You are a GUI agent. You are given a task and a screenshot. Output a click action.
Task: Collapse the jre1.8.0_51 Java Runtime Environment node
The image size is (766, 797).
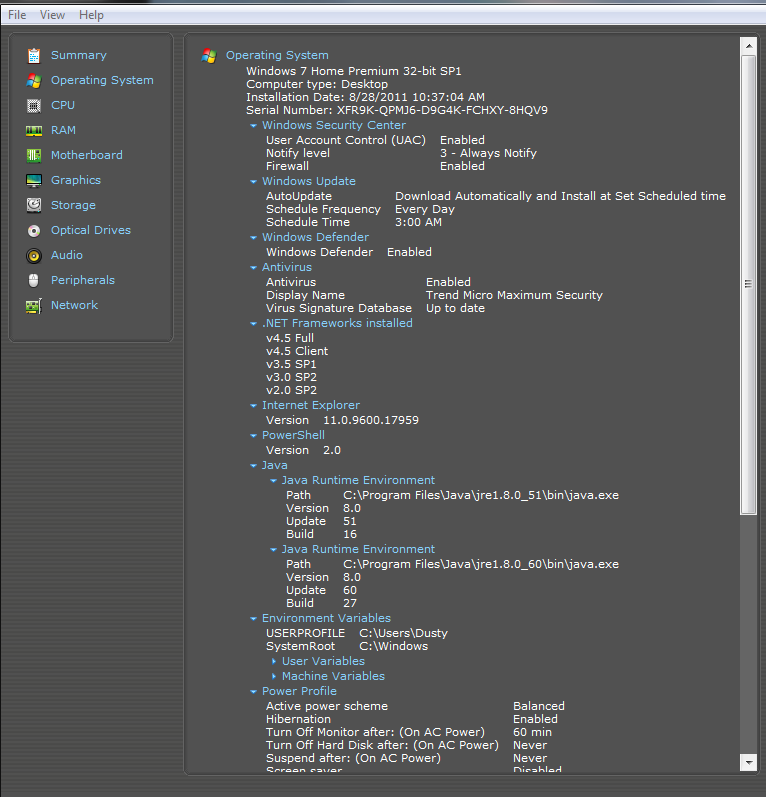click(x=273, y=480)
